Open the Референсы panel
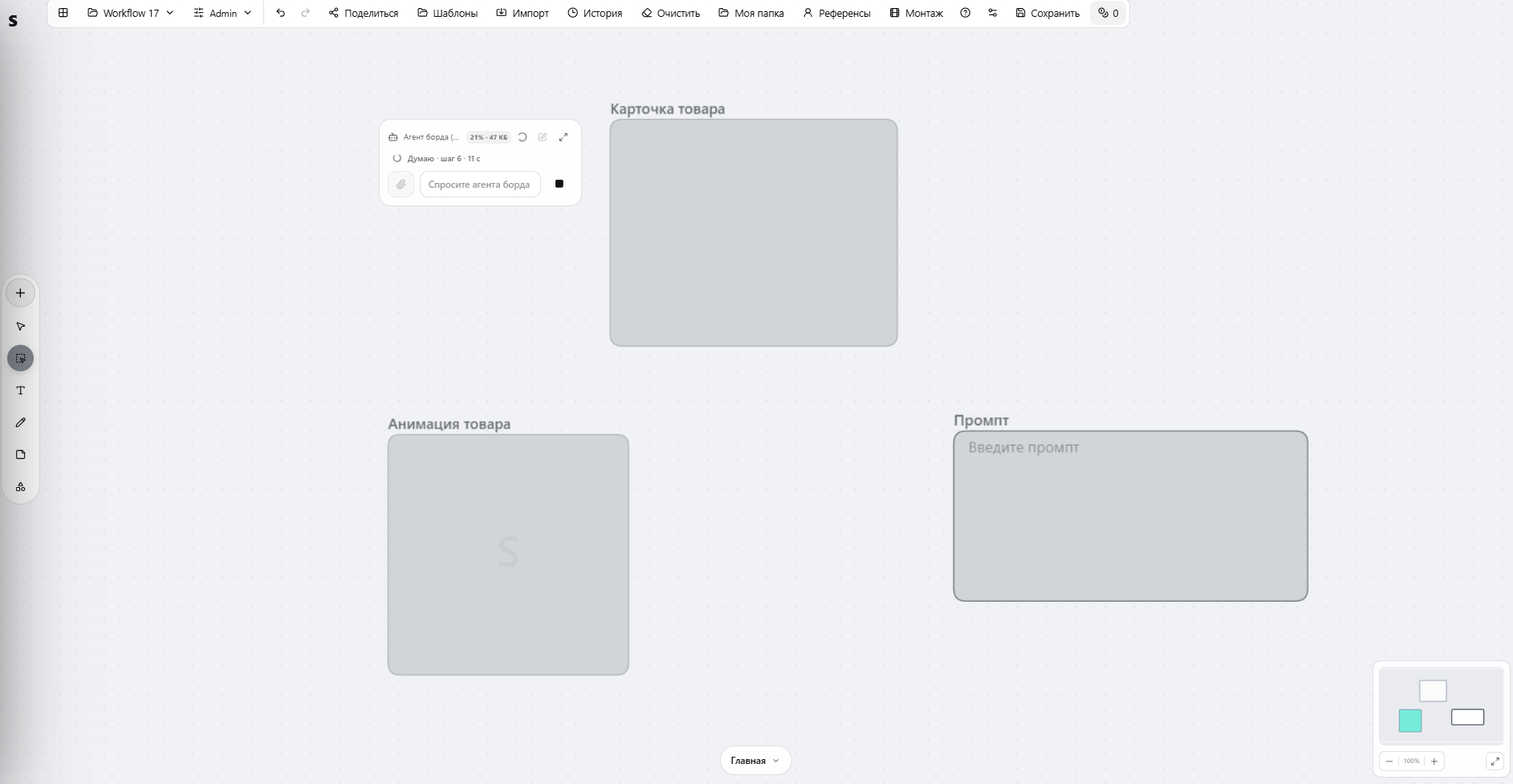Image resolution: width=1513 pixels, height=784 pixels. (837, 13)
